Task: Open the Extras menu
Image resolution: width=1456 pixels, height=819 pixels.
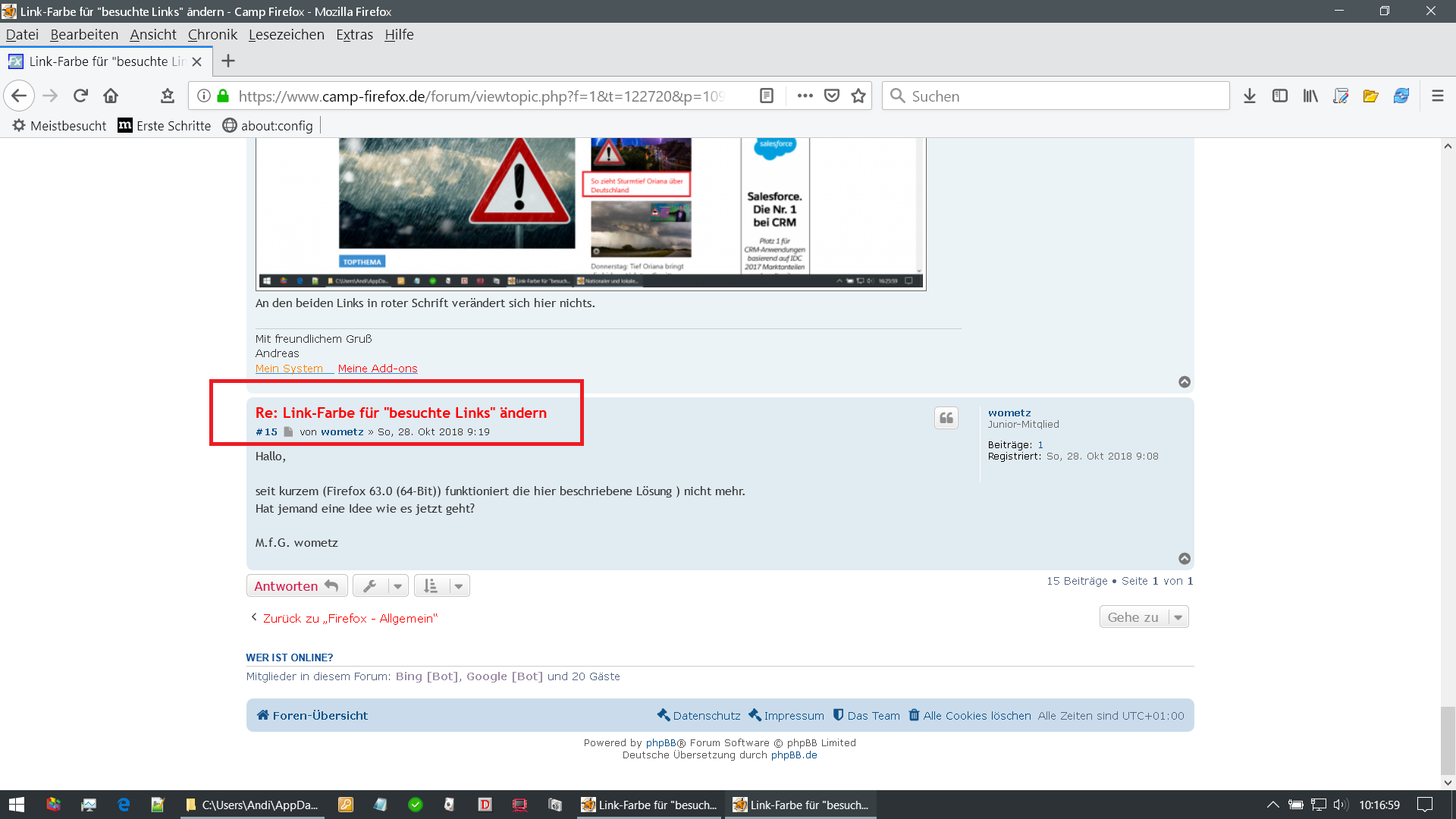Action: tap(354, 34)
